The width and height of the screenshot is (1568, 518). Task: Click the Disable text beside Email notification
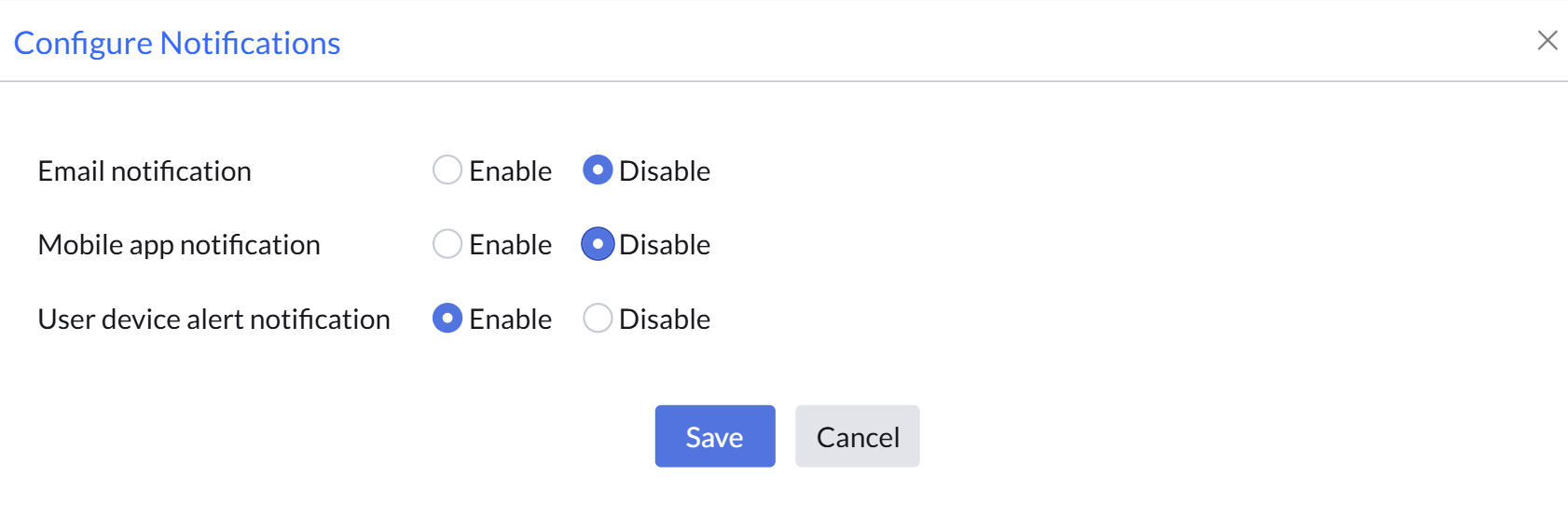pos(665,171)
